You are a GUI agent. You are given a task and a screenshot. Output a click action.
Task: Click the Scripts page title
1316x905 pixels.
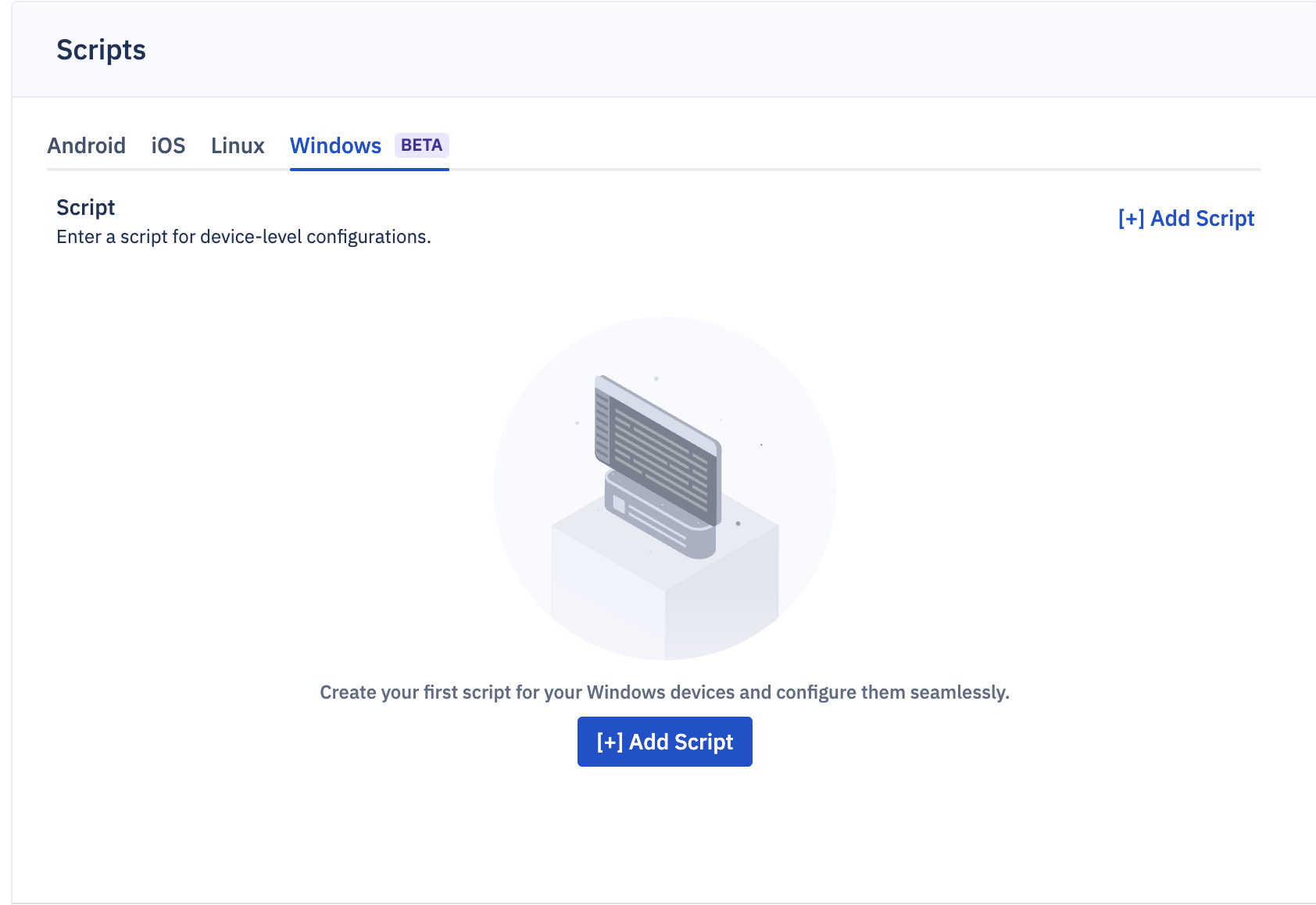pyautogui.click(x=101, y=50)
